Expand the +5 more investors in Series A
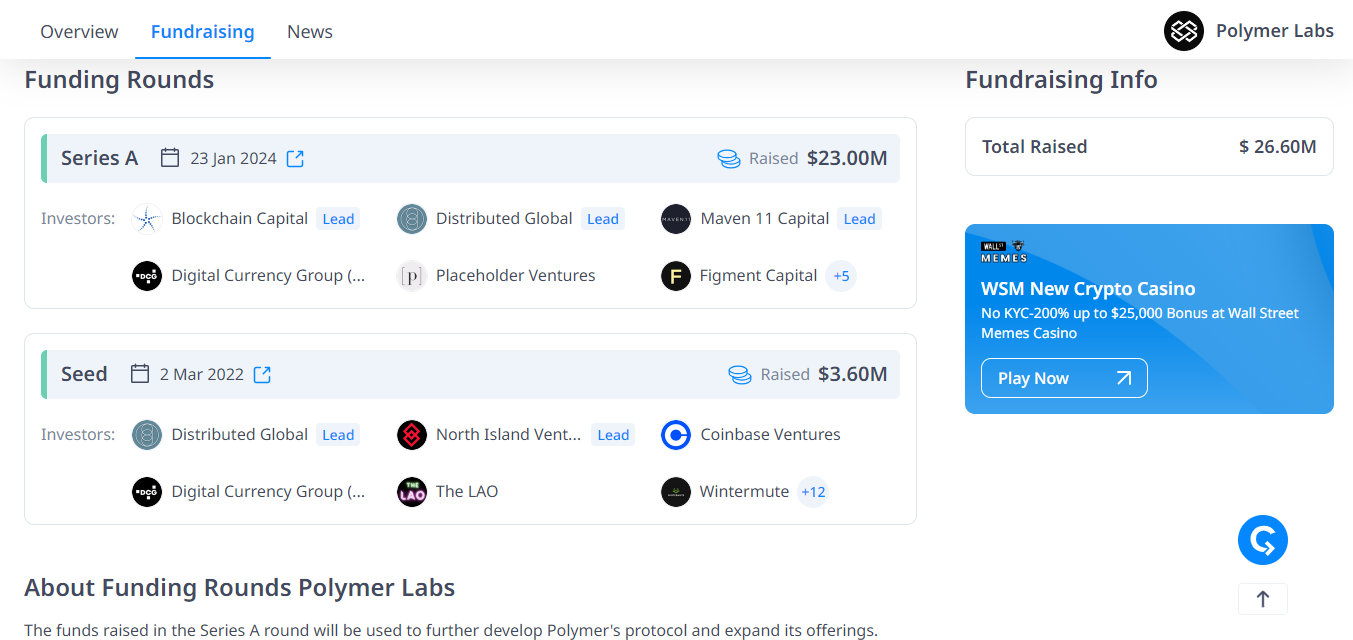Screen dimensions: 1353x640 pos(841,276)
